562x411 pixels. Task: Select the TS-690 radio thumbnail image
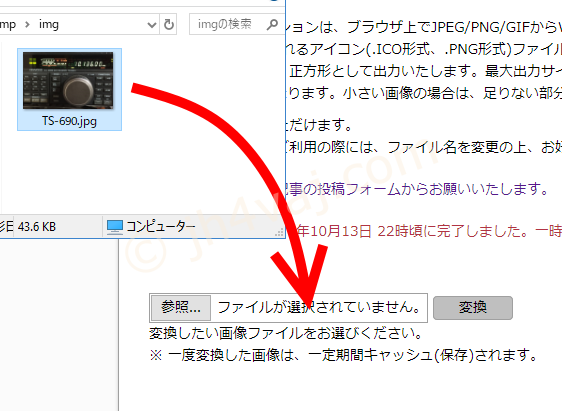pyautogui.click(x=68, y=81)
